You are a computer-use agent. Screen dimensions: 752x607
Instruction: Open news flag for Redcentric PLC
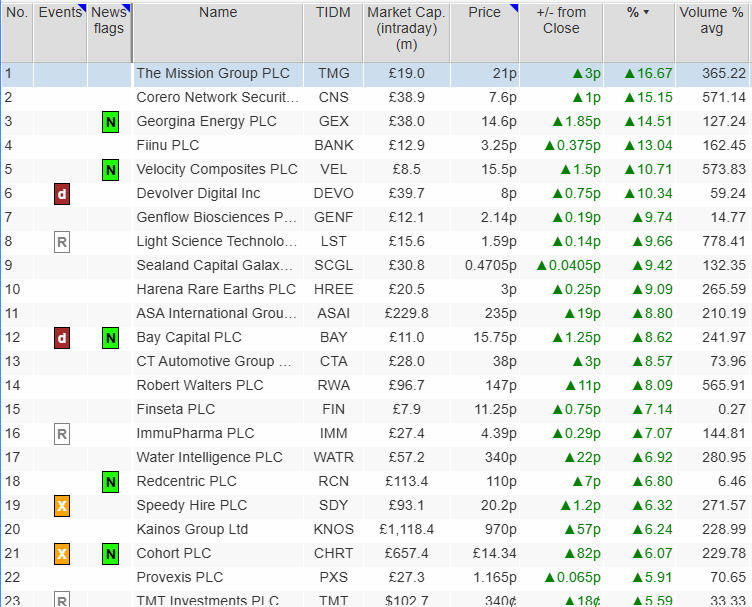[x=110, y=482]
